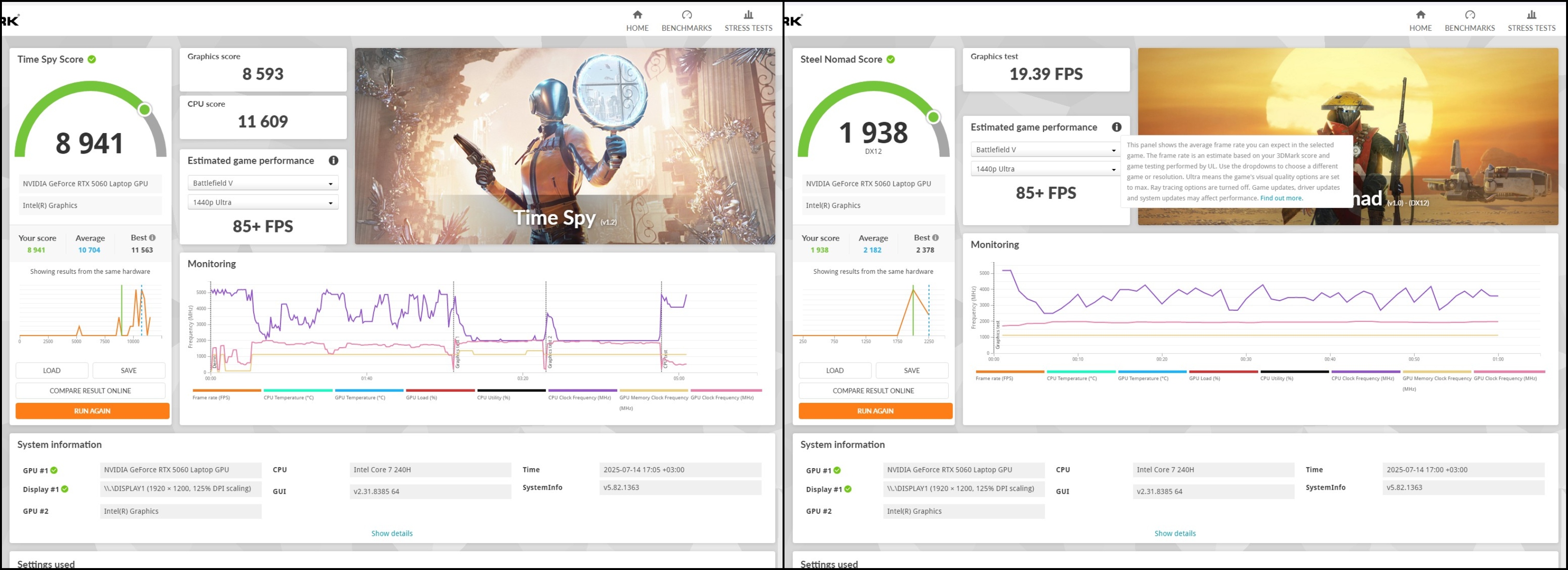Toggle GPU Load (%) legend in Steel Nomad chart
Image resolution: width=1568 pixels, height=570 pixels.
click(x=1204, y=378)
